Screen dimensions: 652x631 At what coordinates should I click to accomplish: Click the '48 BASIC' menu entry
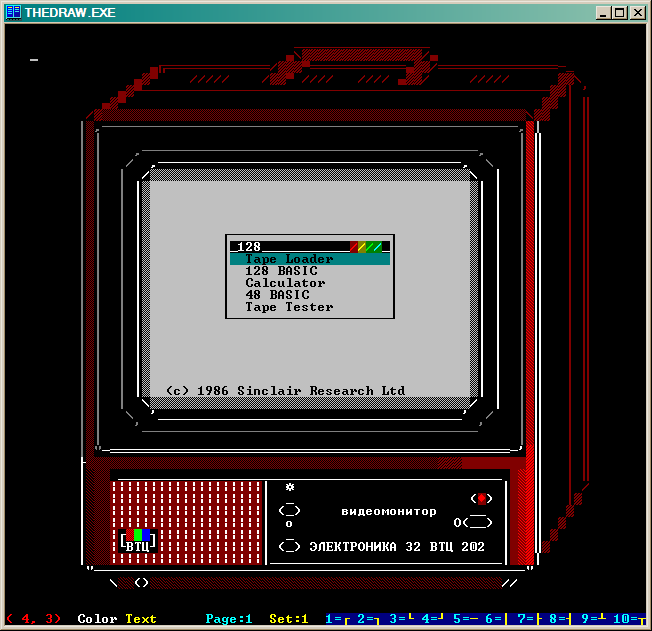tap(277, 295)
